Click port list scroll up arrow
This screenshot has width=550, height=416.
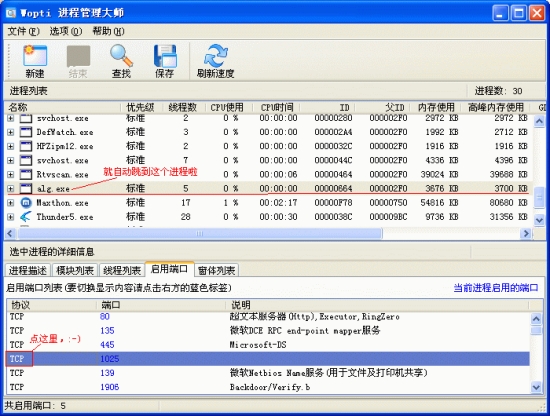tap(536, 319)
